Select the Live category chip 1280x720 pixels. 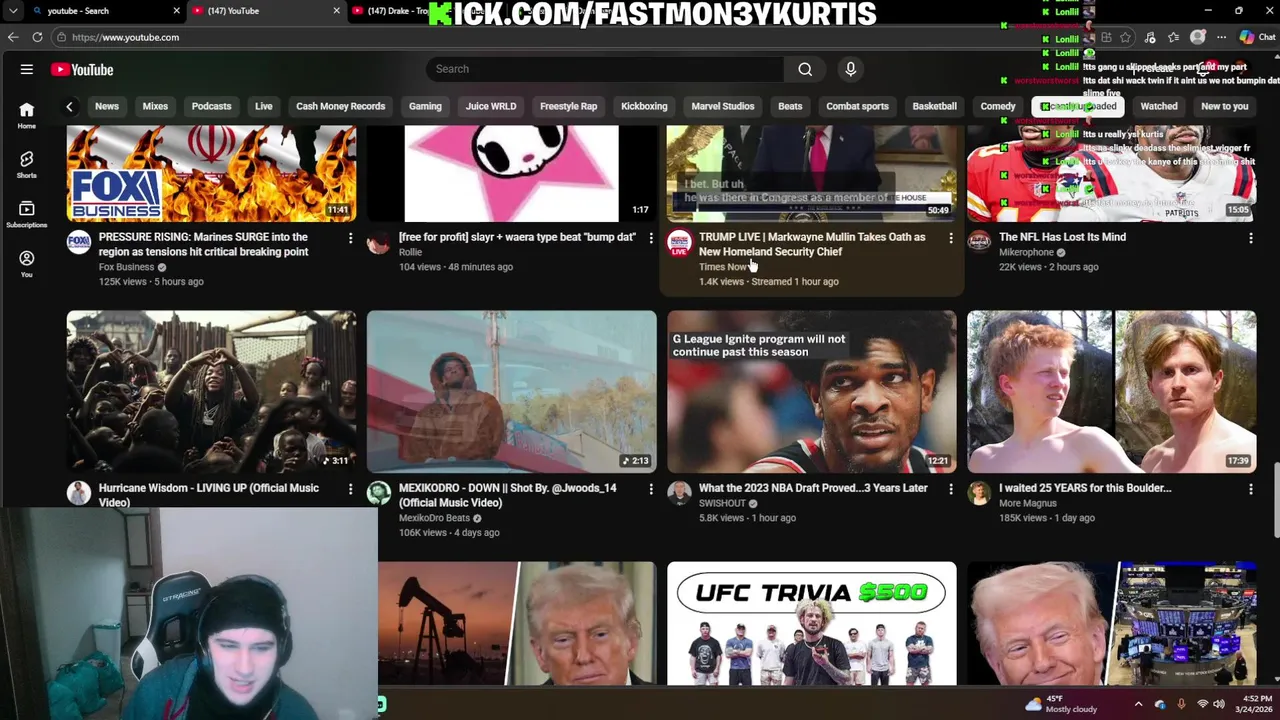264,106
